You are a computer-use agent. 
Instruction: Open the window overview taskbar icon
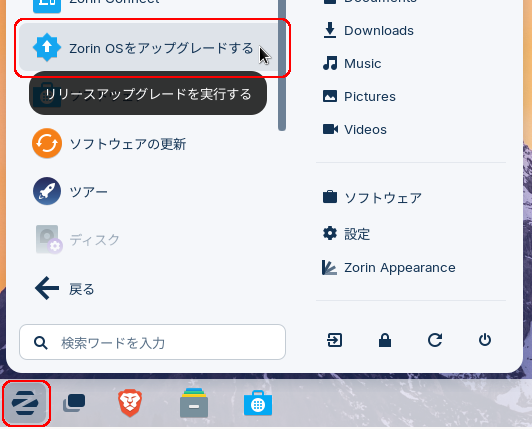coord(74,403)
